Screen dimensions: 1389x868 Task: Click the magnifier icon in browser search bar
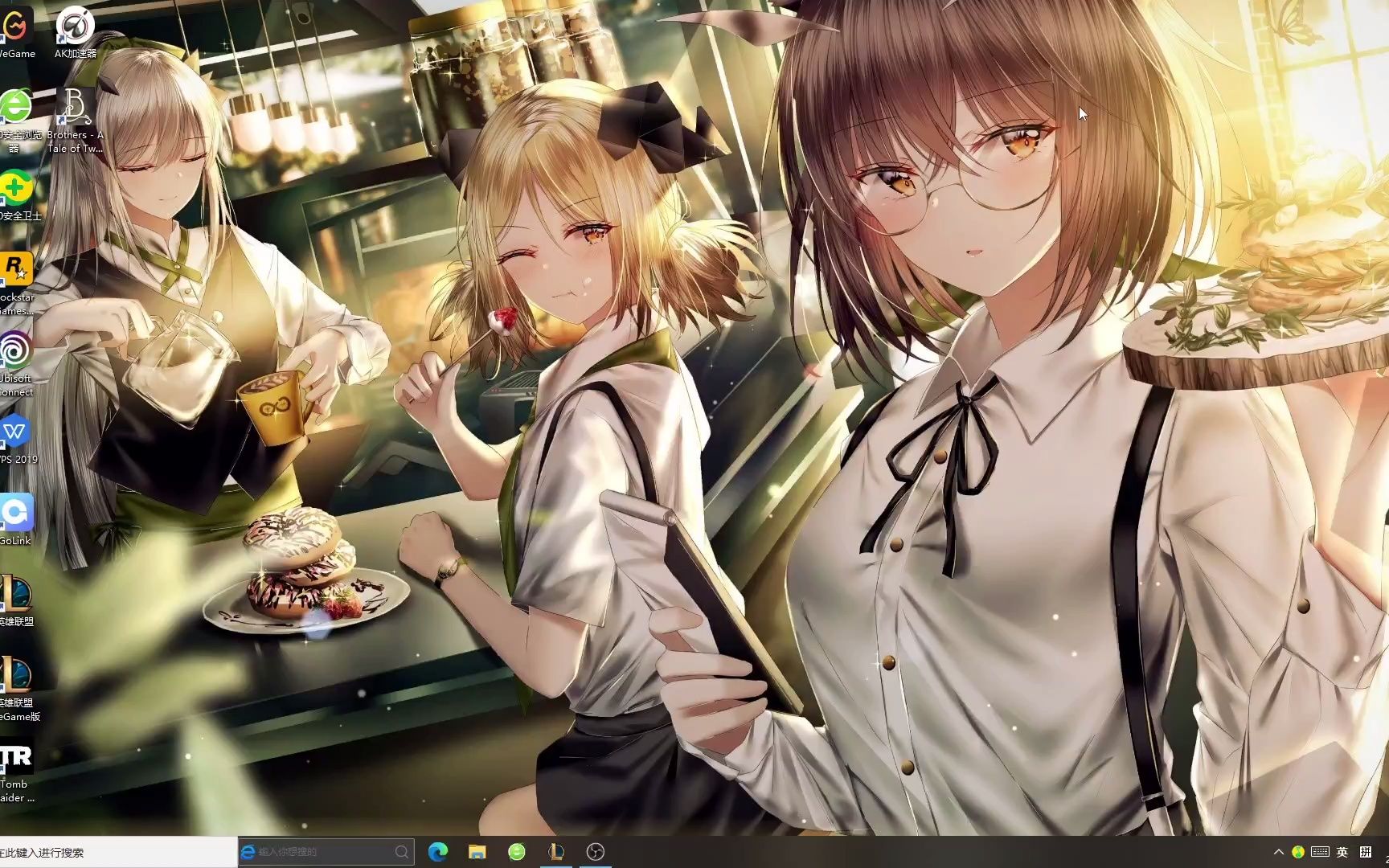pyautogui.click(x=402, y=852)
